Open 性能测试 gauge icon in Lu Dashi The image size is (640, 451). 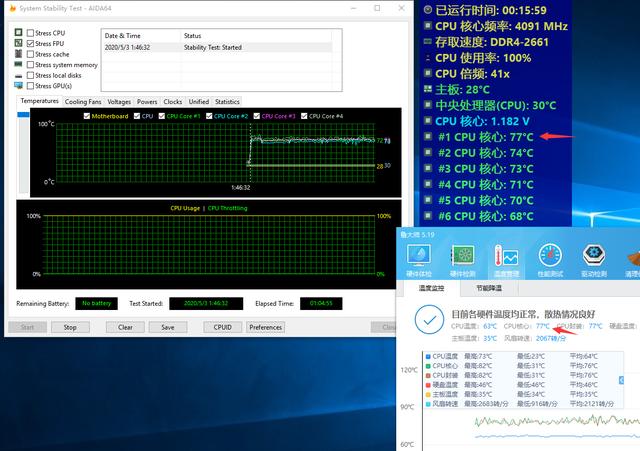(x=550, y=260)
